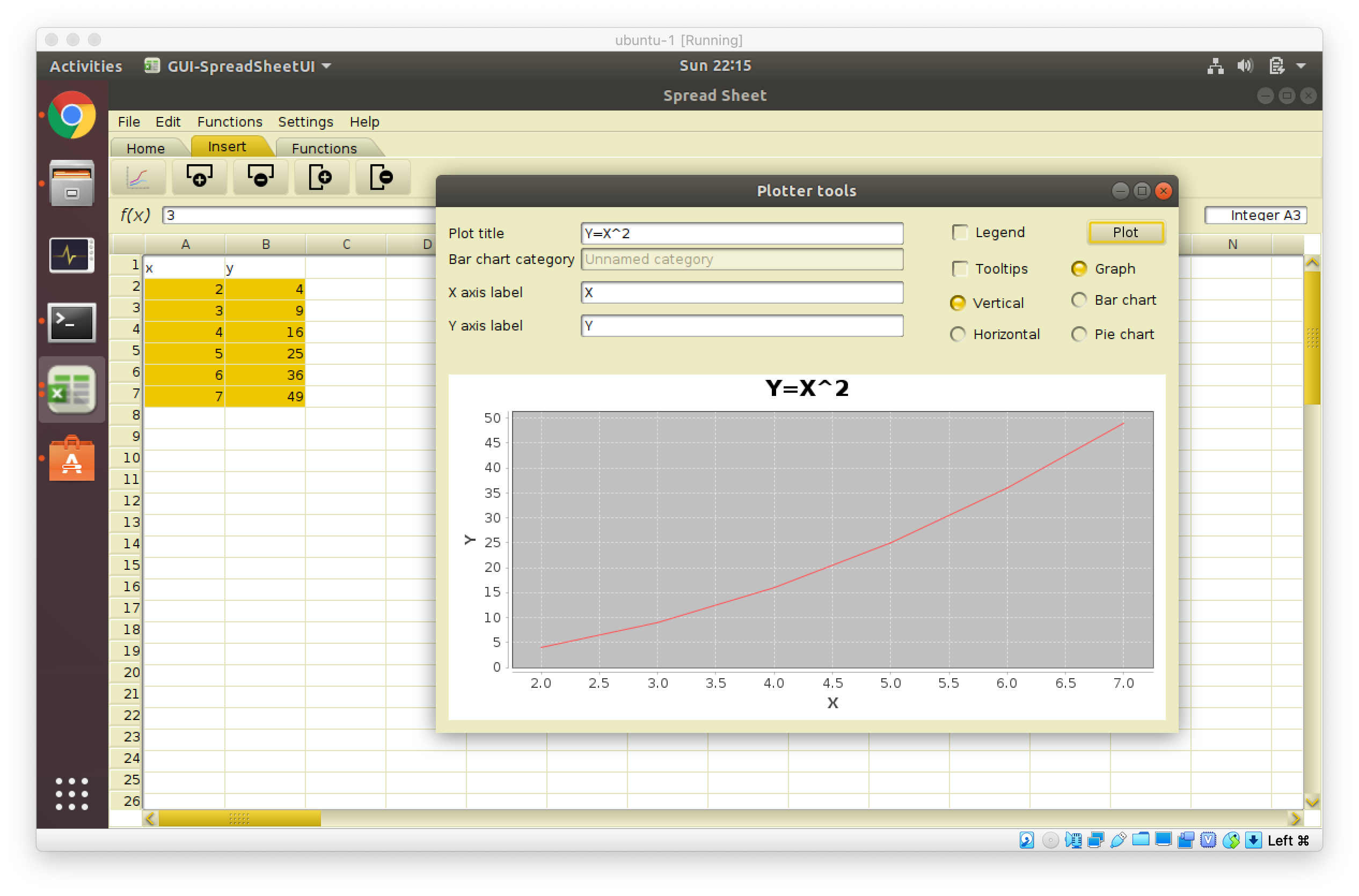This screenshot has width=1359, height=896.
Task: Open the File menu
Action: pyautogui.click(x=129, y=122)
